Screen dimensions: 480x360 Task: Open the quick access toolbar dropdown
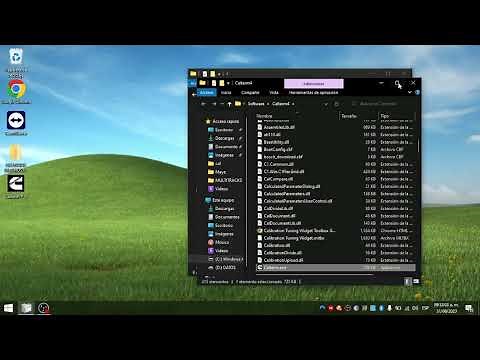point(228,83)
